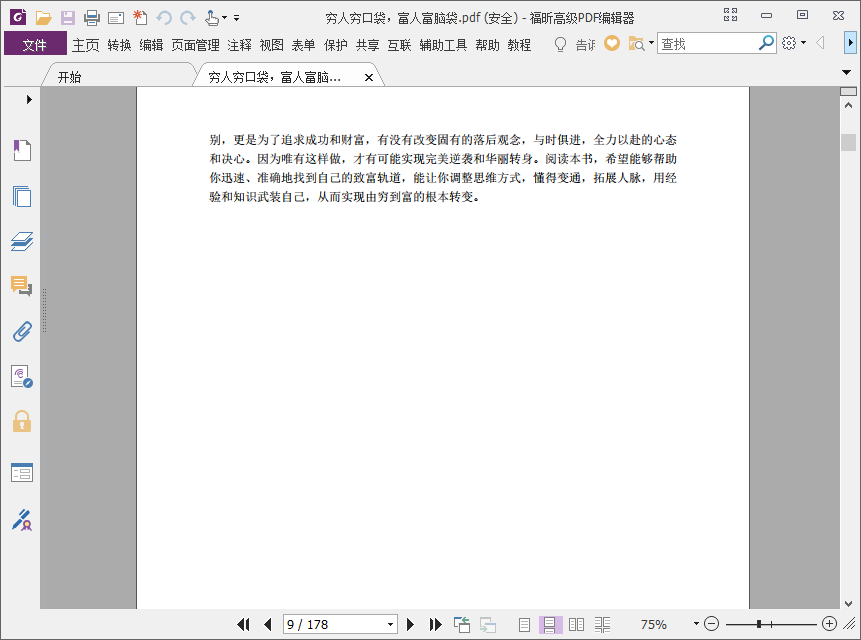Screen dimensions: 861x640
Task: Open the page thumbnails panel
Action: 22,196
